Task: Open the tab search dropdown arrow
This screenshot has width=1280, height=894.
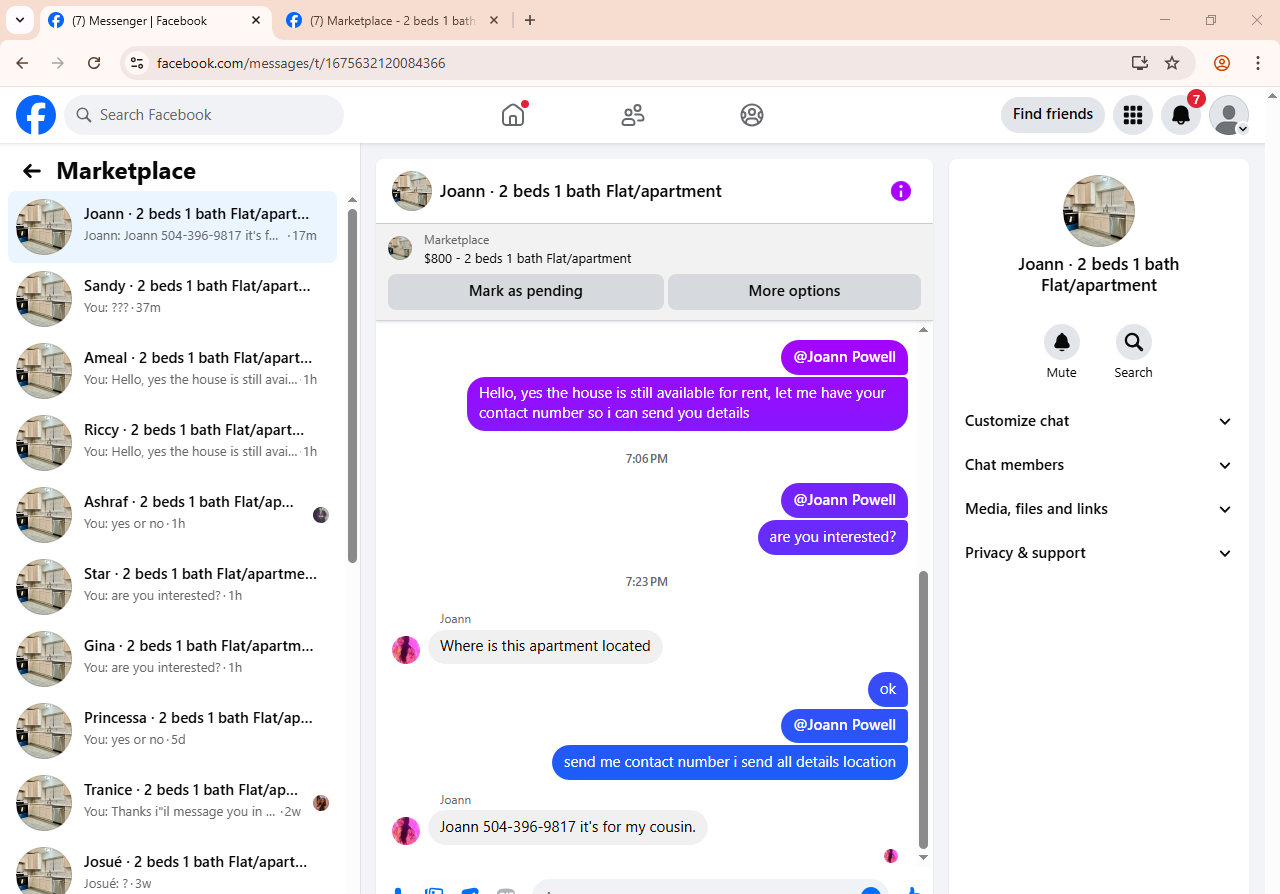Action: point(19,20)
